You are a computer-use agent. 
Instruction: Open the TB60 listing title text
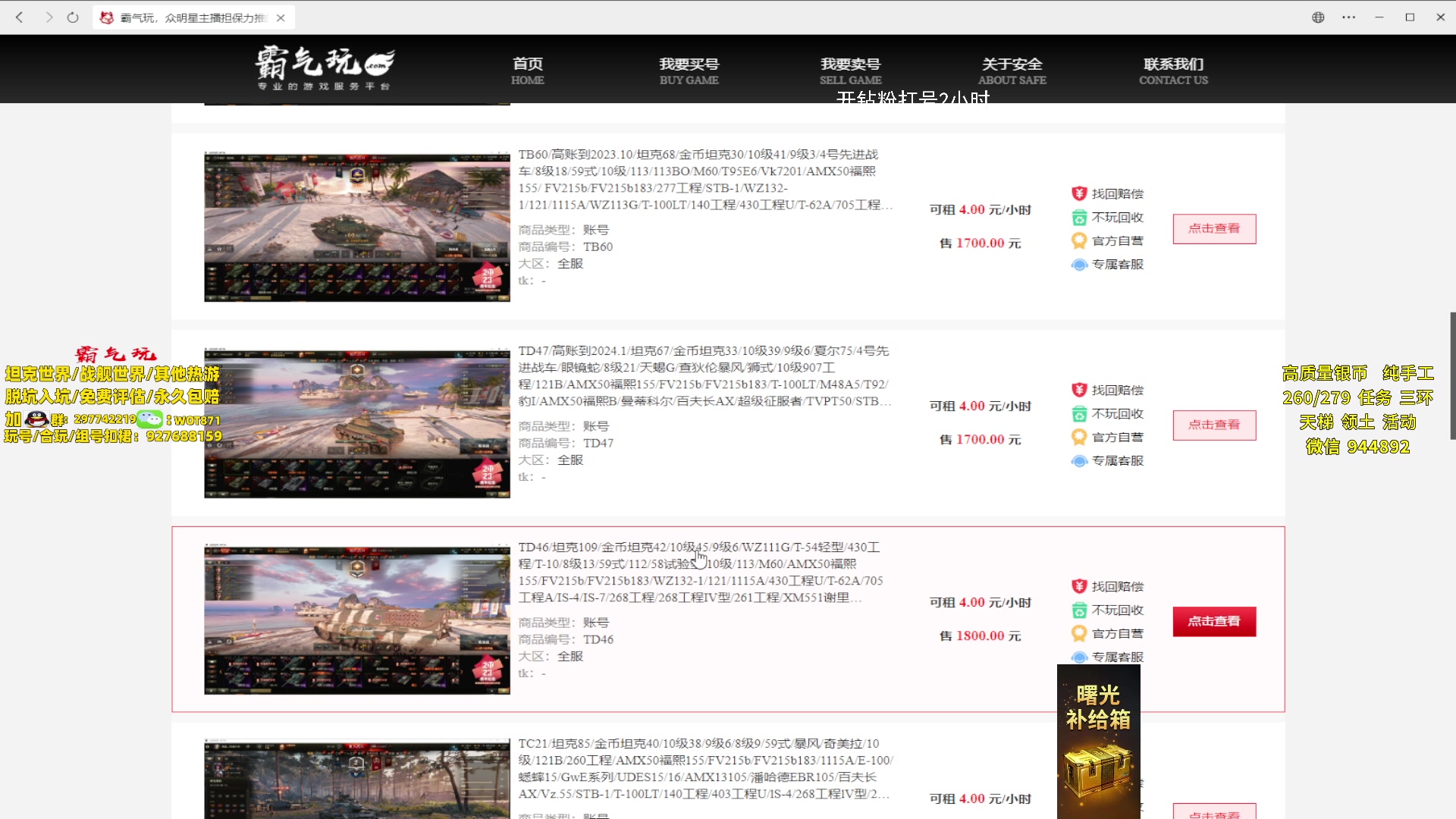pos(705,180)
